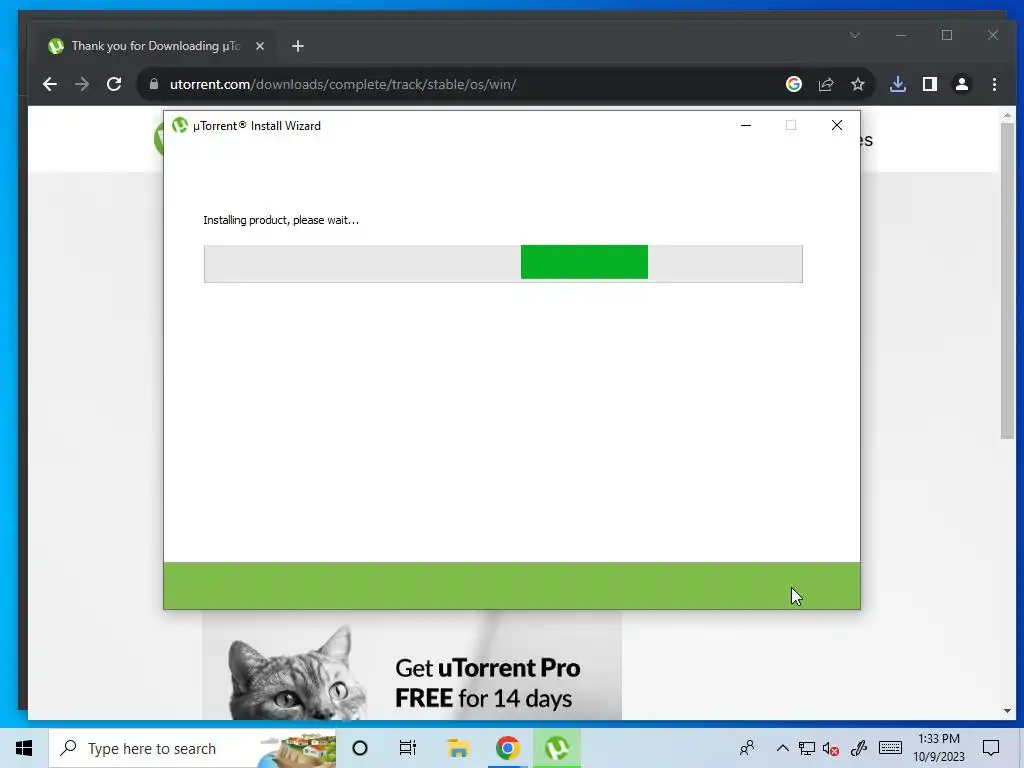Click the uTorrent Install Wizard title icon
This screenshot has width=1024, height=768.
click(x=180, y=125)
